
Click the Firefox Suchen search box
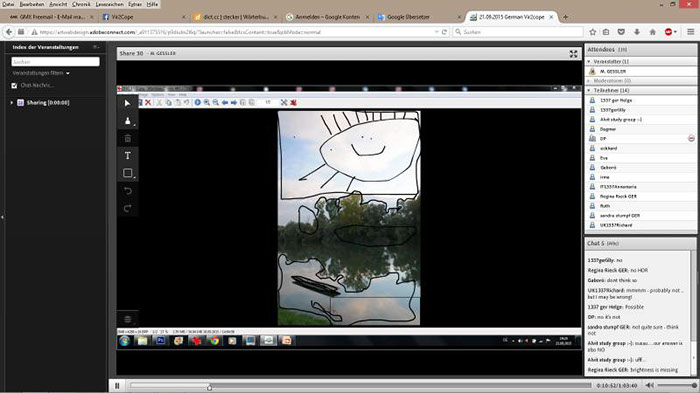click(518, 32)
